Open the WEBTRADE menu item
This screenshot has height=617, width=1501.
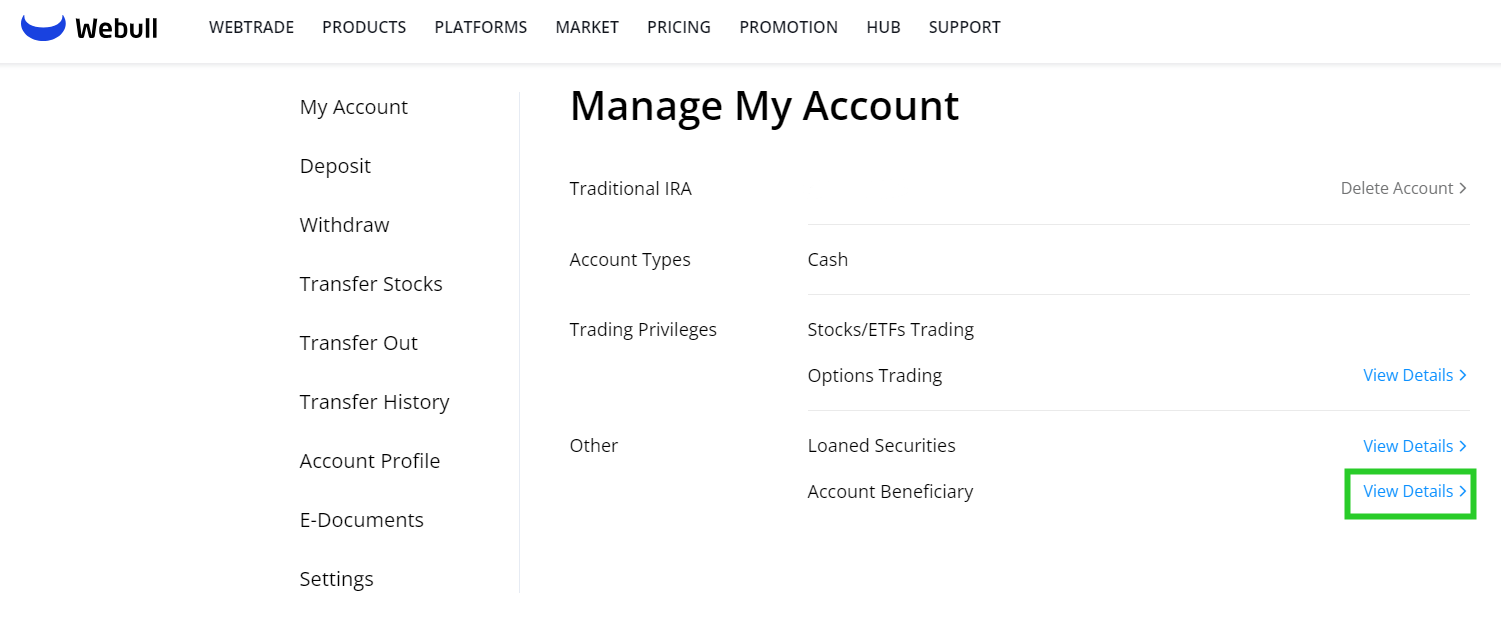click(x=251, y=28)
